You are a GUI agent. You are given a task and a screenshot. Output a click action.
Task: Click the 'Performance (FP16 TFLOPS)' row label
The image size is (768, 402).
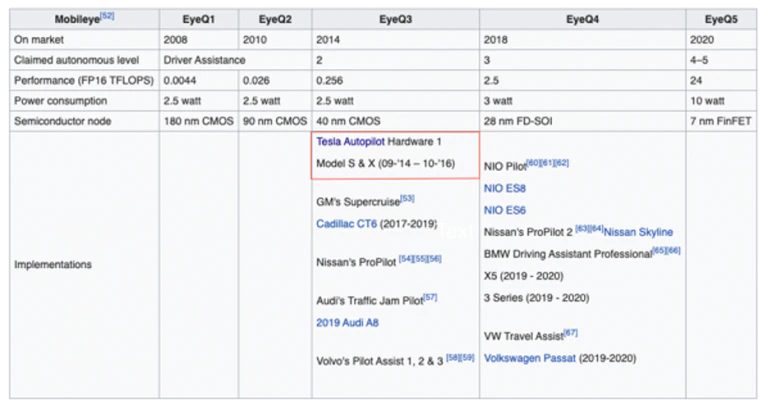click(x=84, y=80)
